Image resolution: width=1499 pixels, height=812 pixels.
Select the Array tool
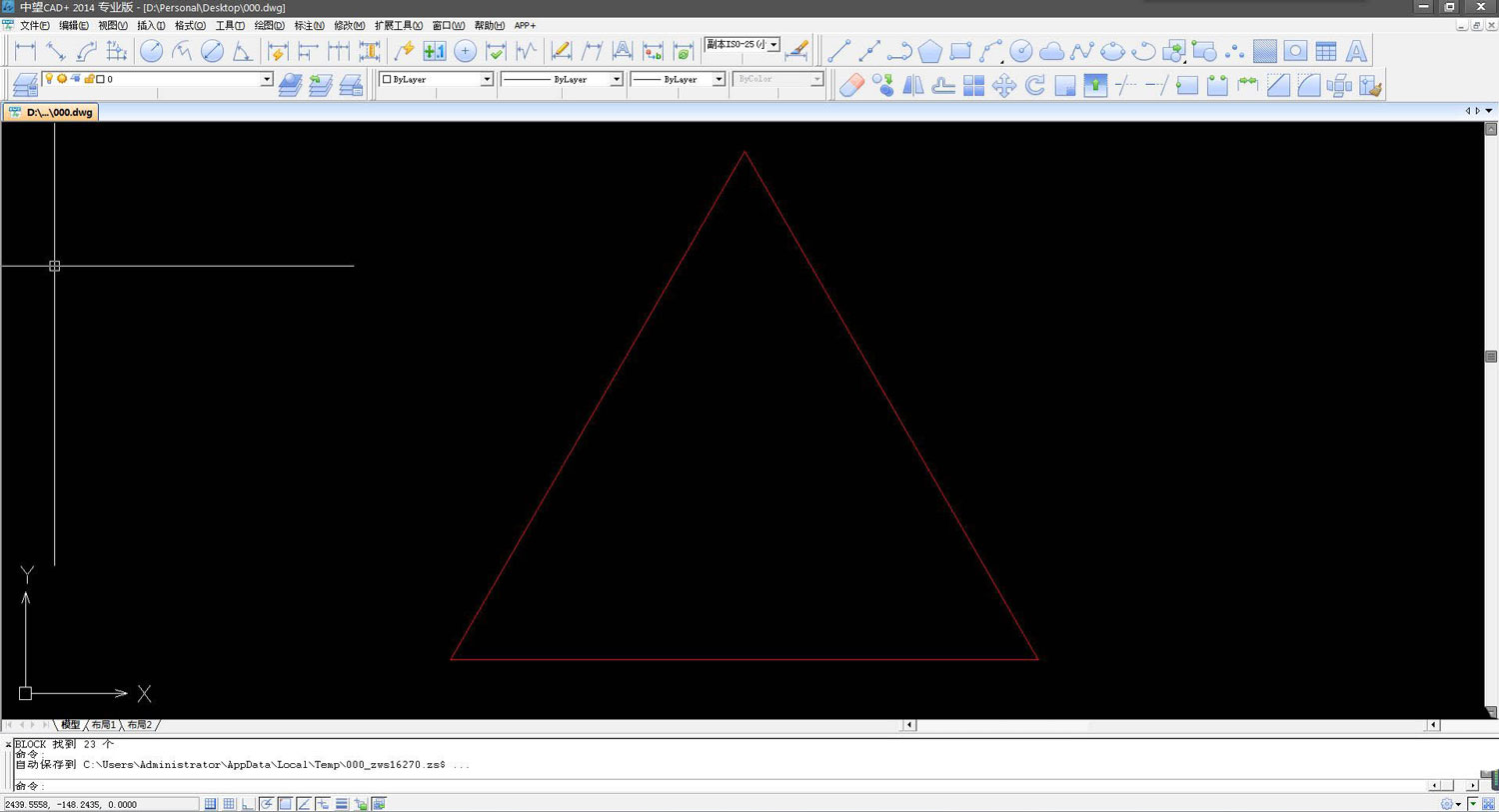(973, 85)
